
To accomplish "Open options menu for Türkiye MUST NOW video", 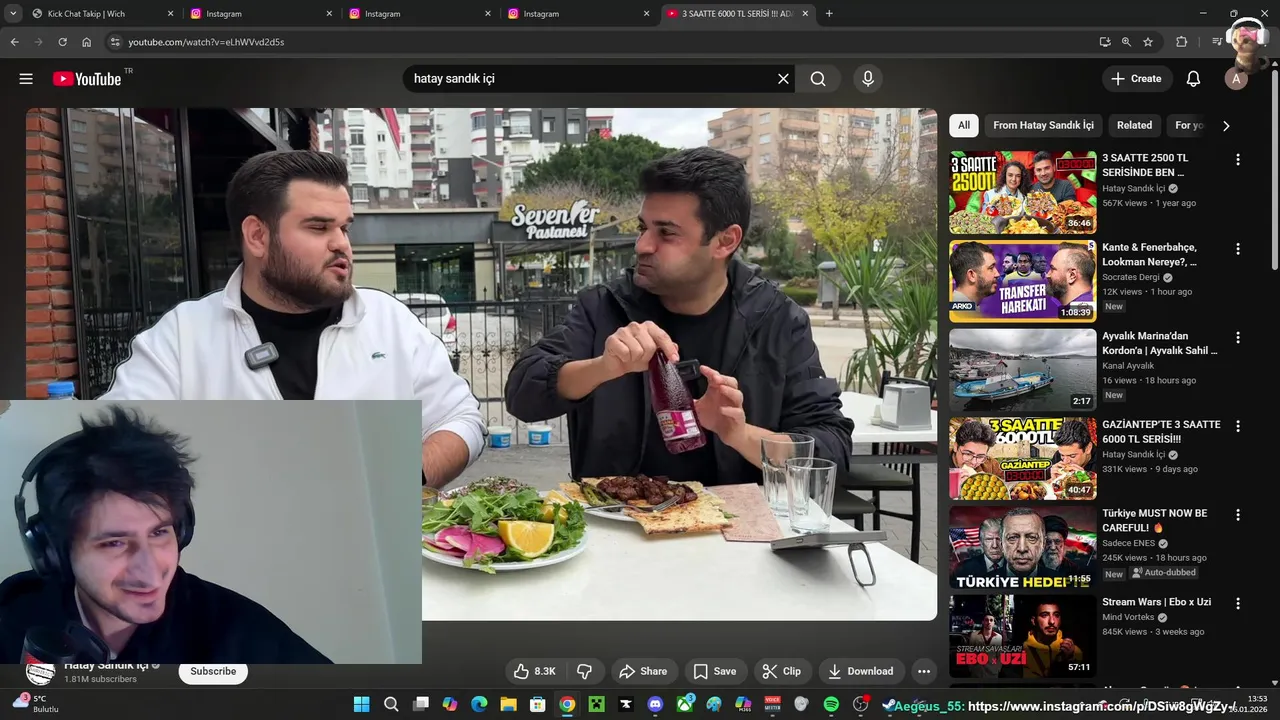I will click(1237, 515).
